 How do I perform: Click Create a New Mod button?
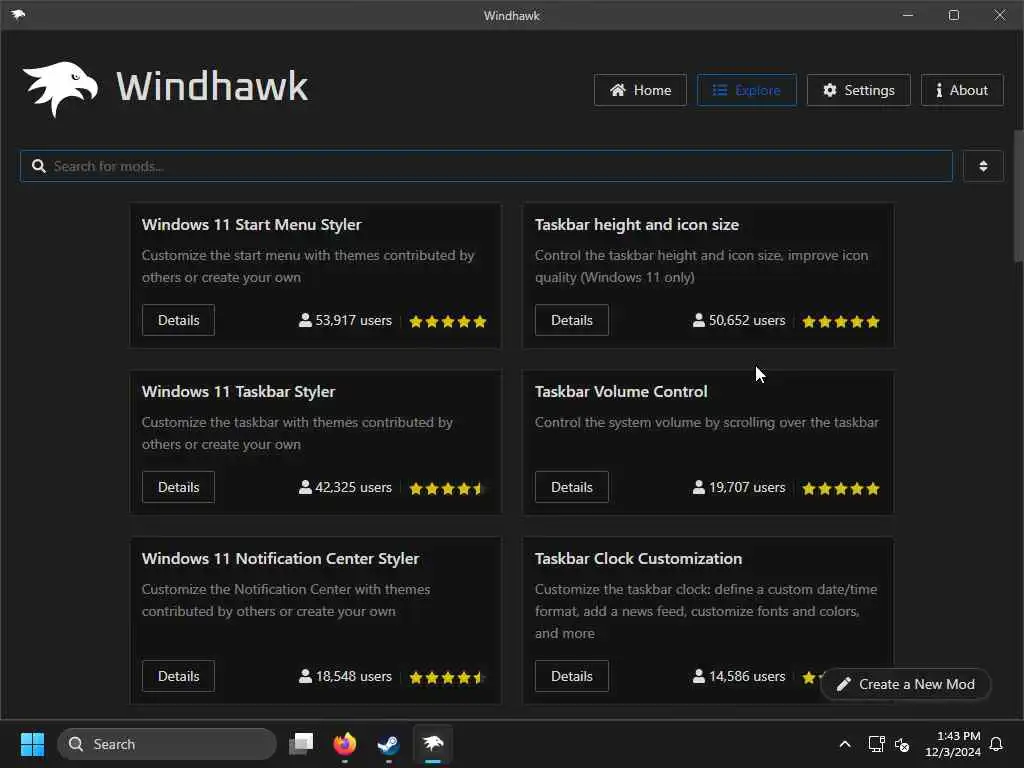(906, 684)
